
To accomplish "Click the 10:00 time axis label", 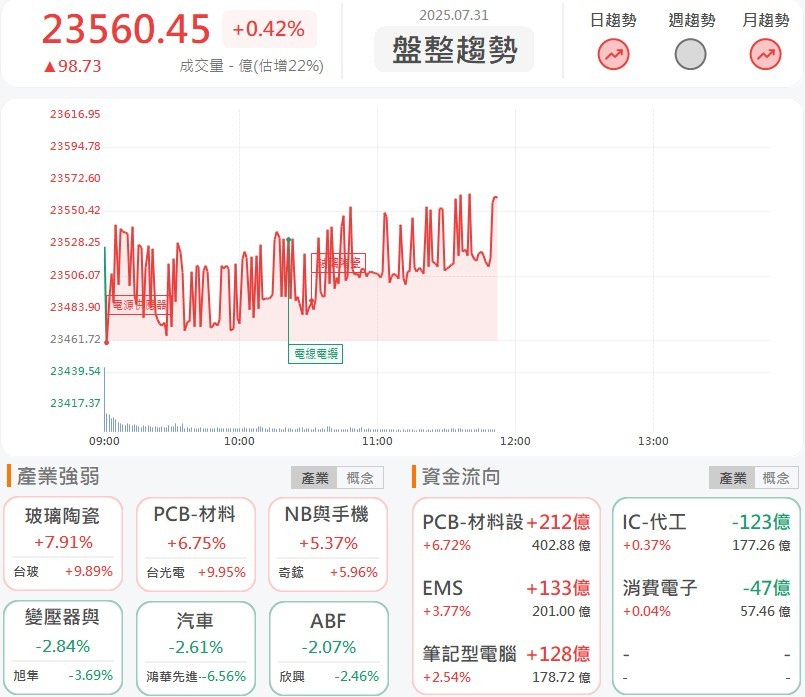I will pos(239,441).
